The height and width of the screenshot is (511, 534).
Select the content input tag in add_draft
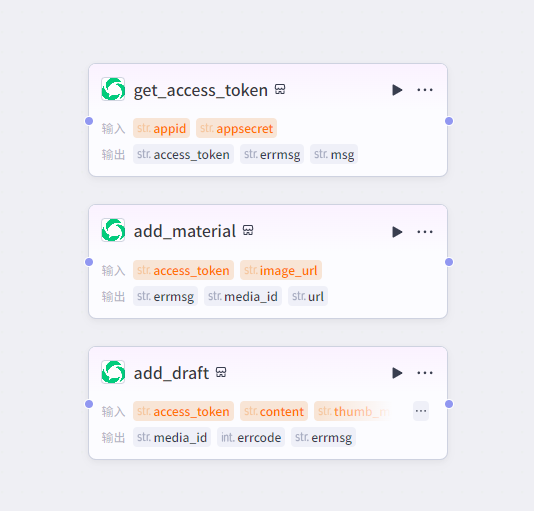pos(274,411)
